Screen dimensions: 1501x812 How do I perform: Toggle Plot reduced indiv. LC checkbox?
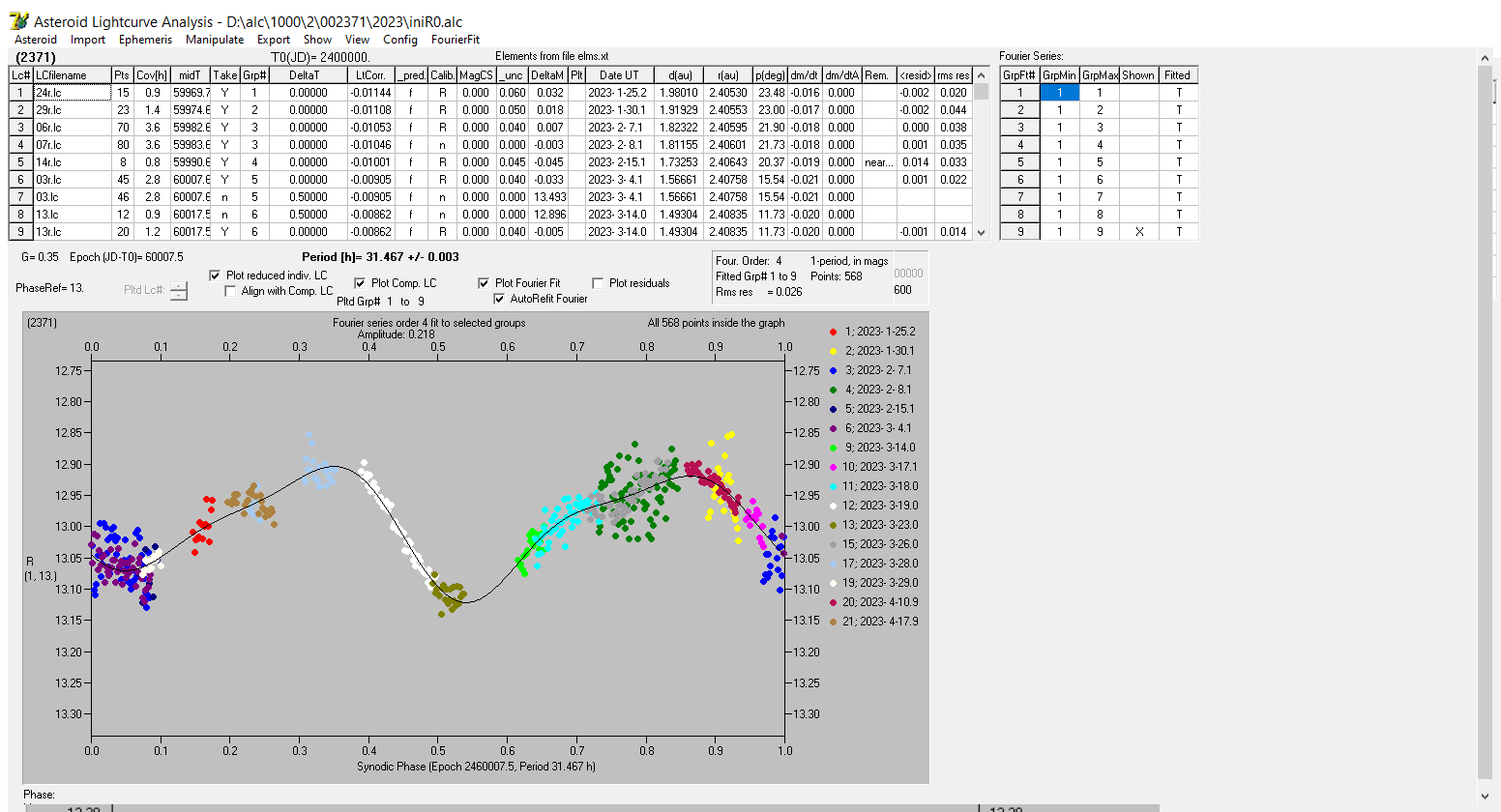[x=215, y=275]
